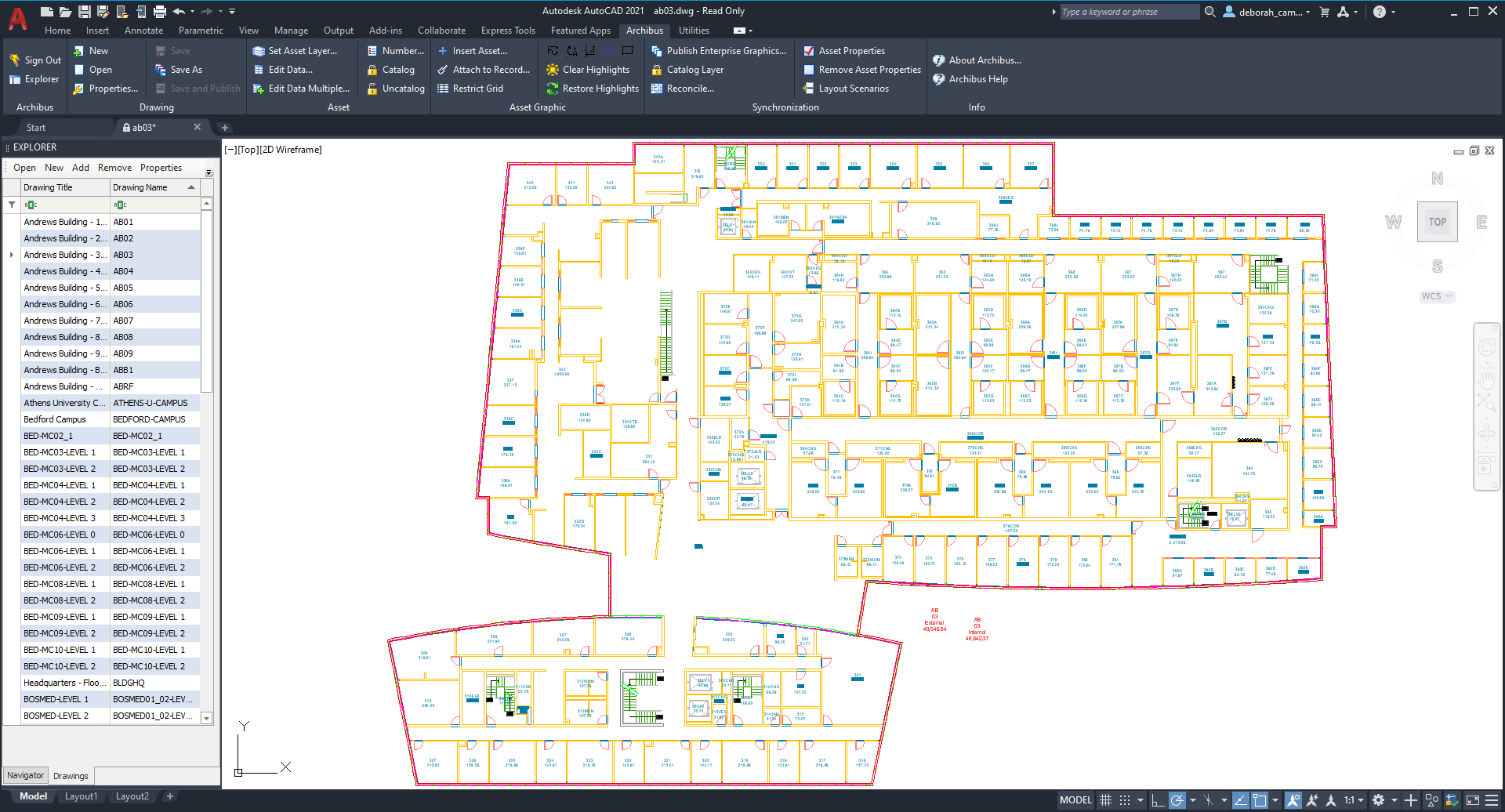
Task: Switch to the Layout1 tab
Action: pyautogui.click(x=81, y=796)
